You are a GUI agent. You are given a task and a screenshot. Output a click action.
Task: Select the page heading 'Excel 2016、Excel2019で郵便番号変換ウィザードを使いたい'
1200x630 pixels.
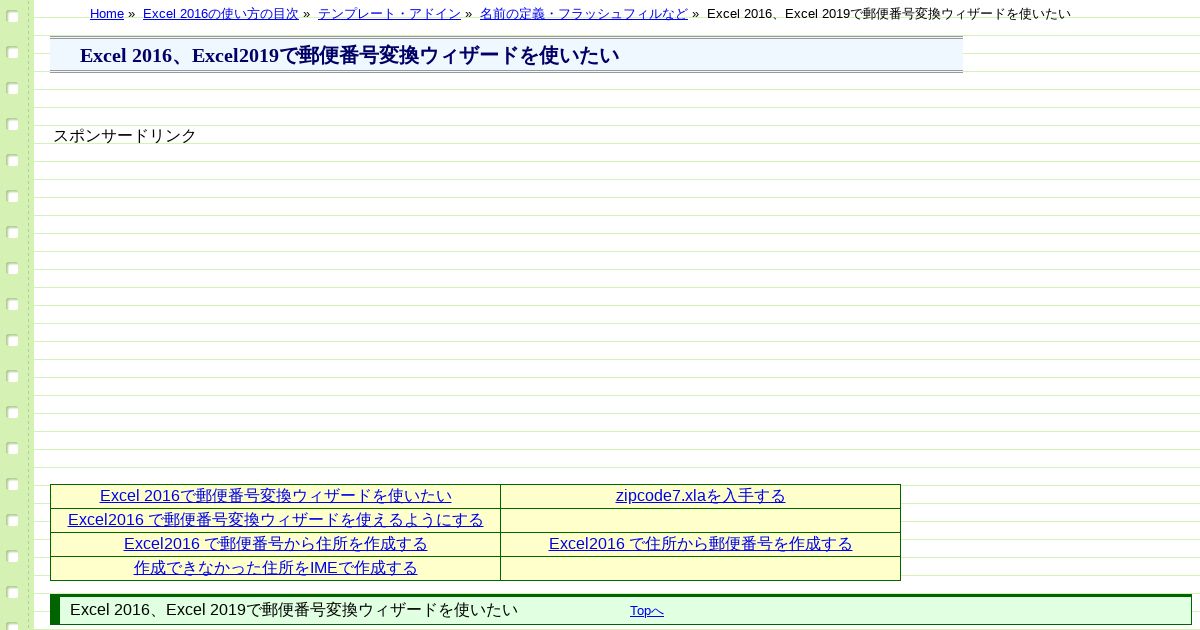[349, 55]
